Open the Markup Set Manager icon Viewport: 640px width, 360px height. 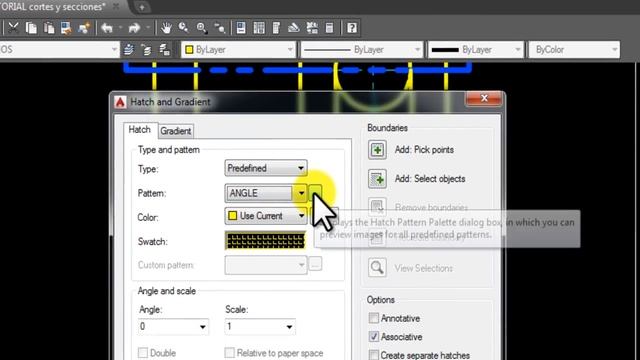click(x=312, y=28)
